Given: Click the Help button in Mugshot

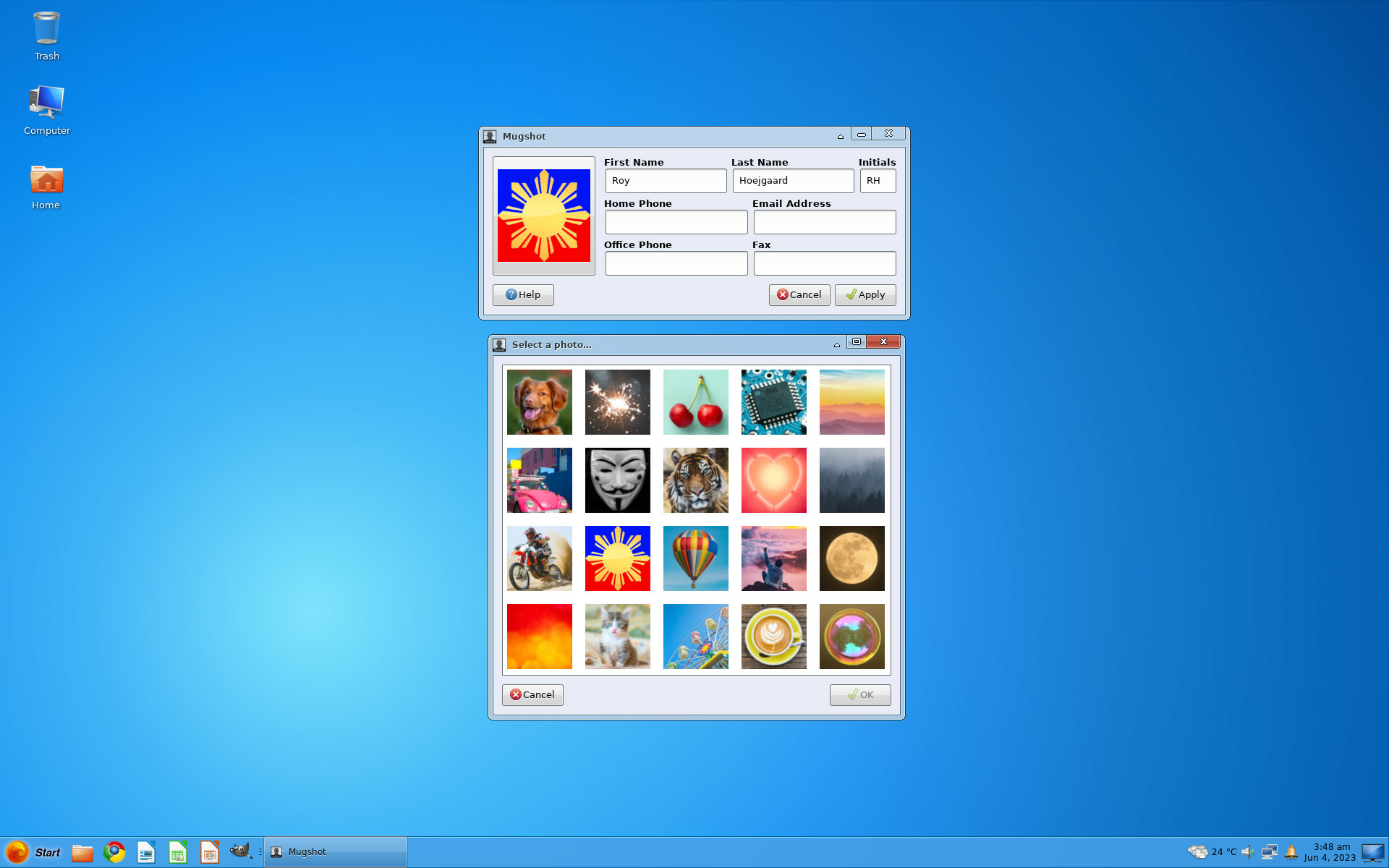Looking at the screenshot, I should coord(523,294).
